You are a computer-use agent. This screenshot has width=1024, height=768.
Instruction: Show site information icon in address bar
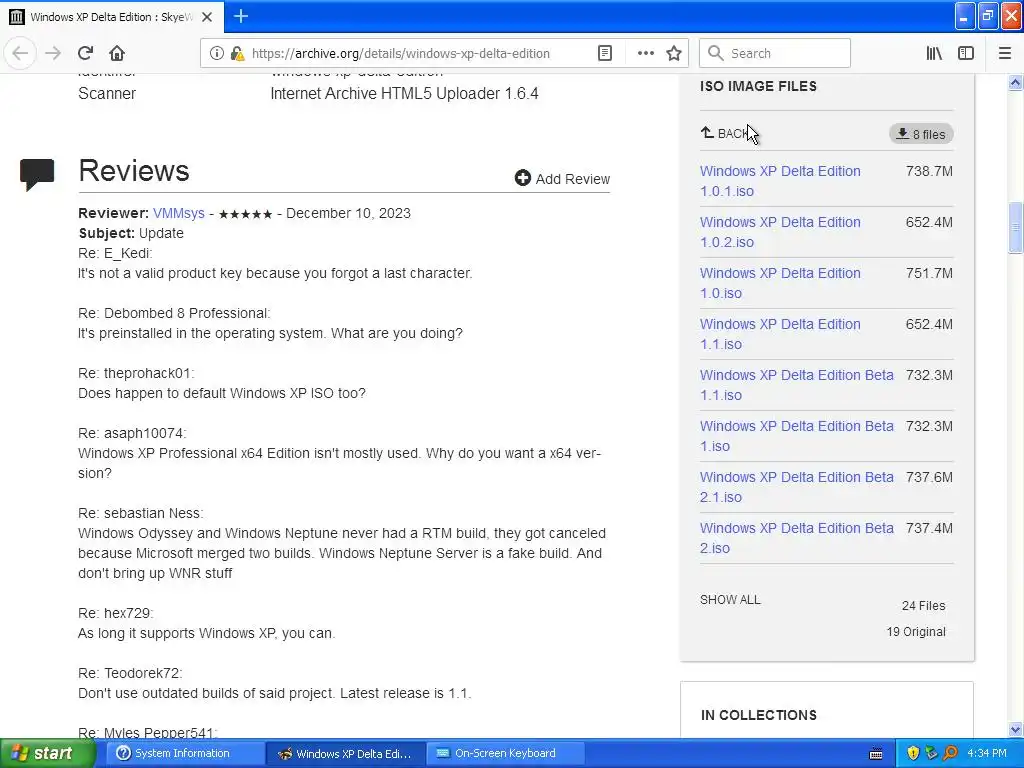click(217, 54)
